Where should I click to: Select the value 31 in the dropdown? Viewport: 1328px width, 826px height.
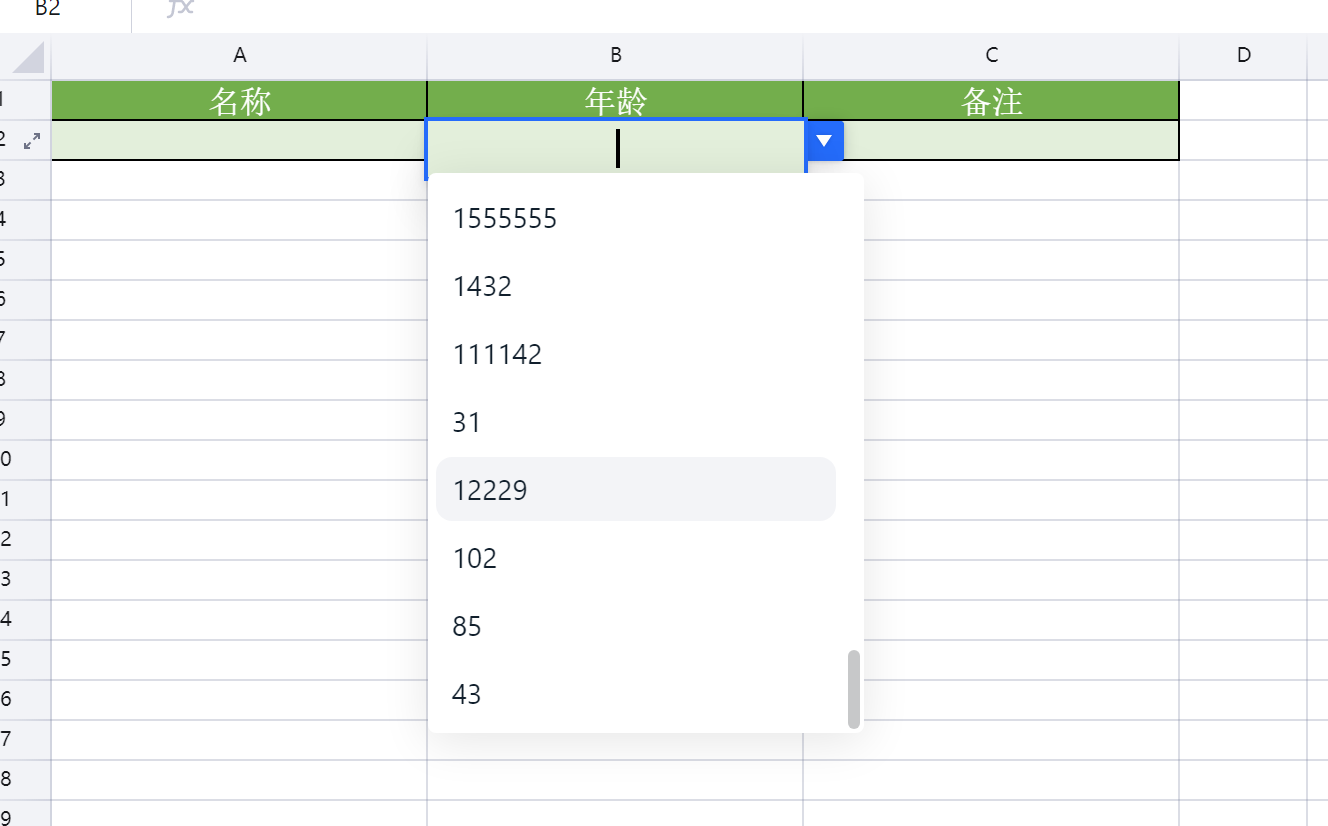coord(467,423)
